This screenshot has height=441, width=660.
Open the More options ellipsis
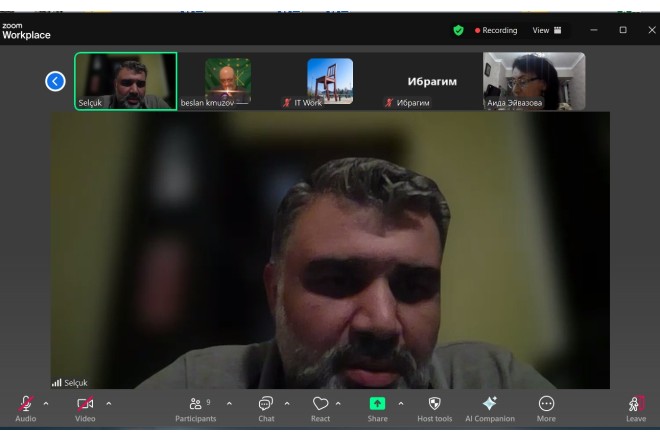(x=546, y=408)
